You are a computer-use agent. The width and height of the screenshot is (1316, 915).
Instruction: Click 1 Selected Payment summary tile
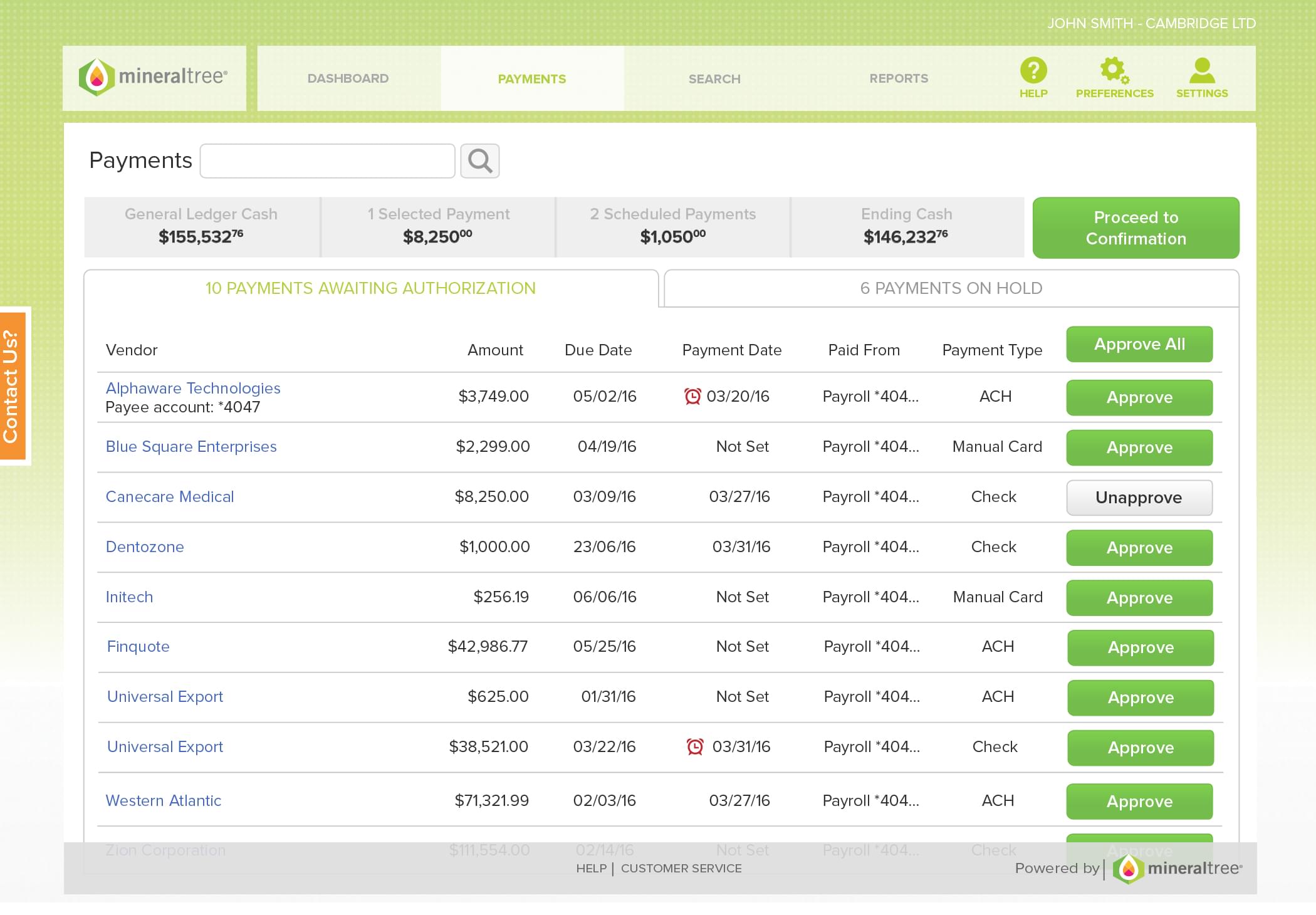[x=438, y=227]
